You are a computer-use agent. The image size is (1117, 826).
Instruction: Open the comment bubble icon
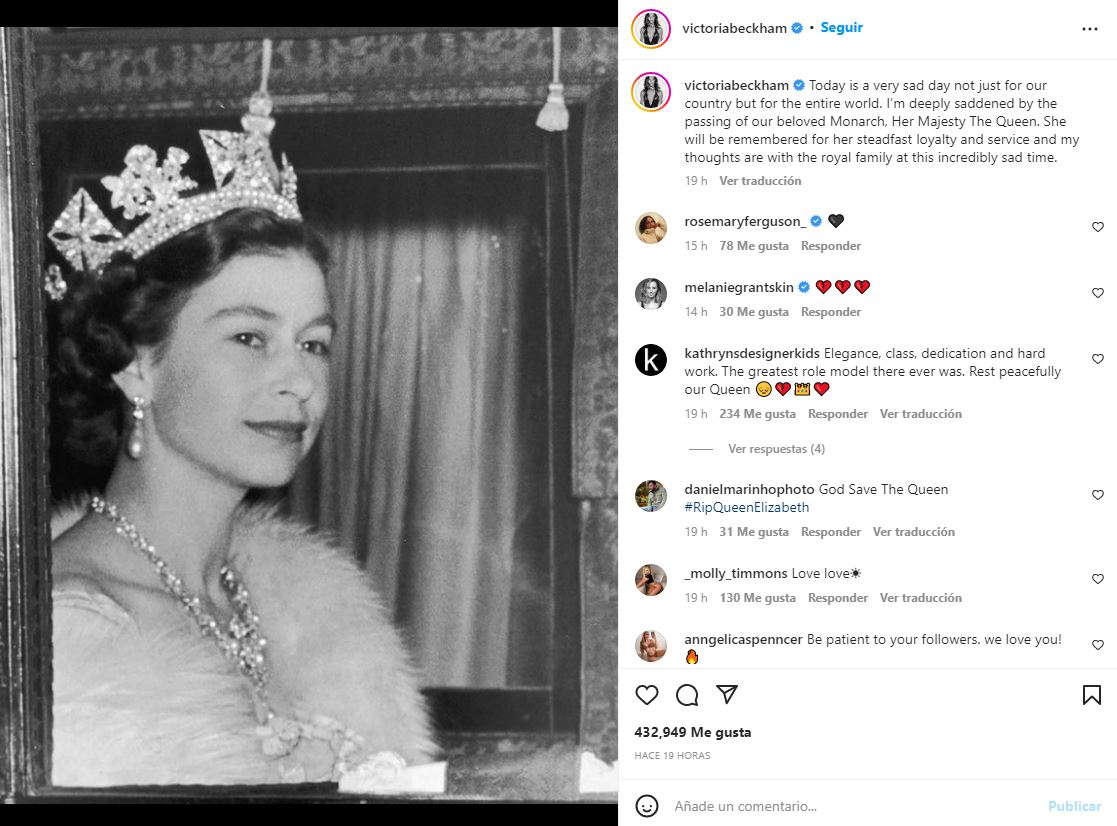coord(687,695)
